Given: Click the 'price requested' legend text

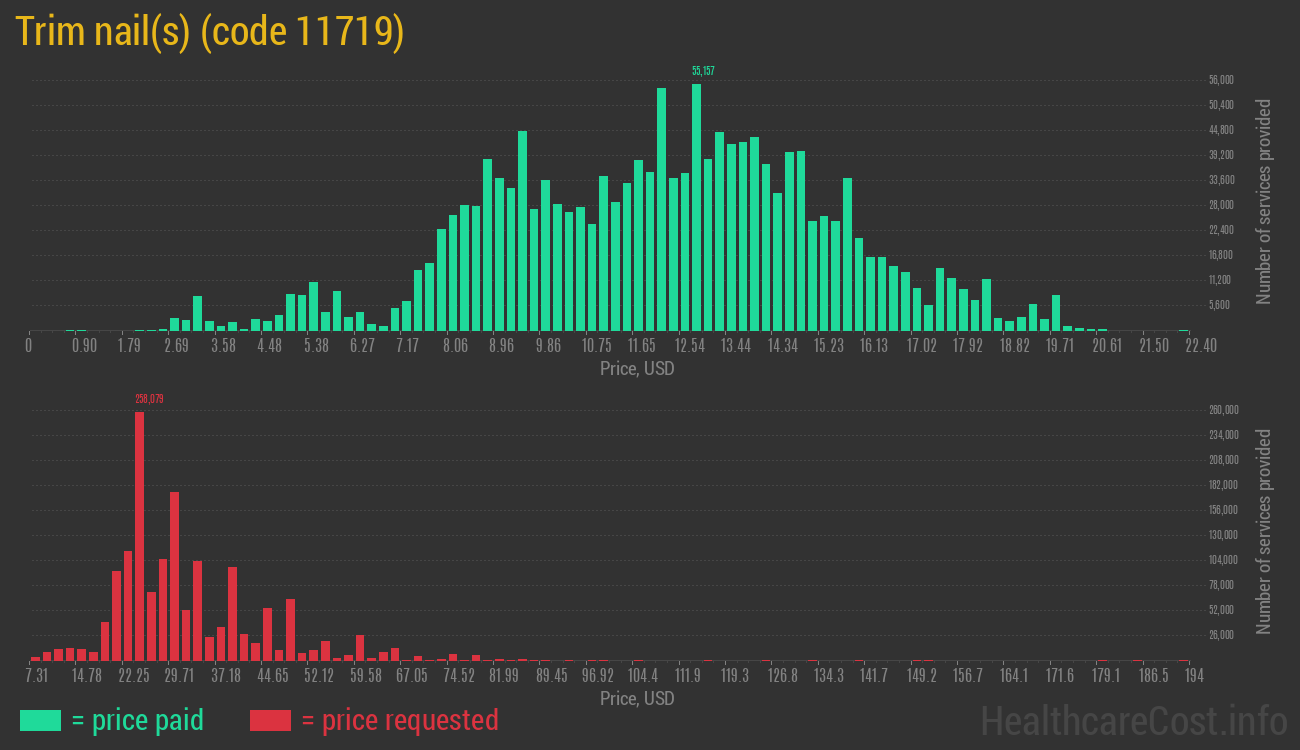Looking at the screenshot, I should click(x=399, y=720).
